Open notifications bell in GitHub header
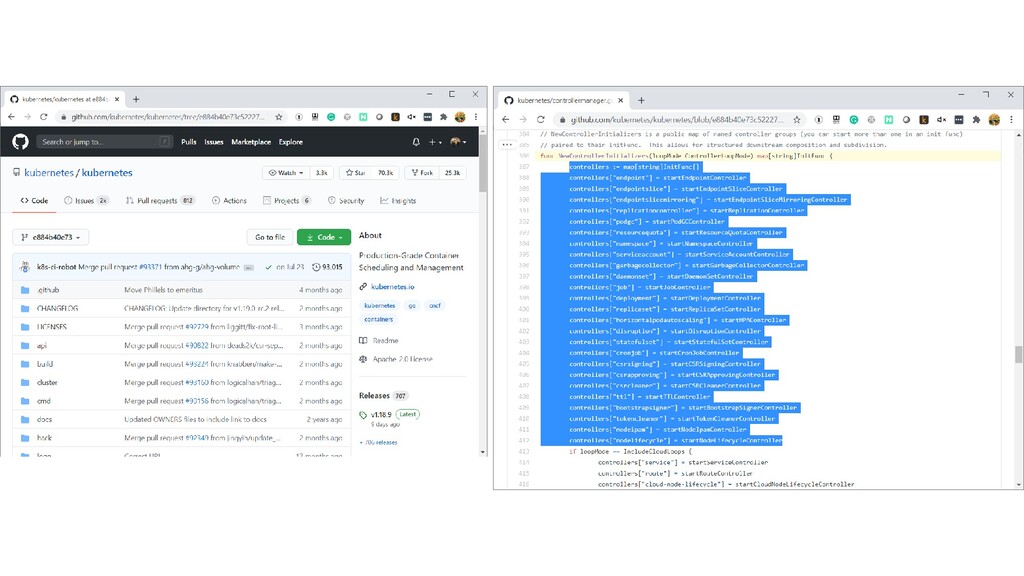The image size is (1024, 576). (416, 142)
